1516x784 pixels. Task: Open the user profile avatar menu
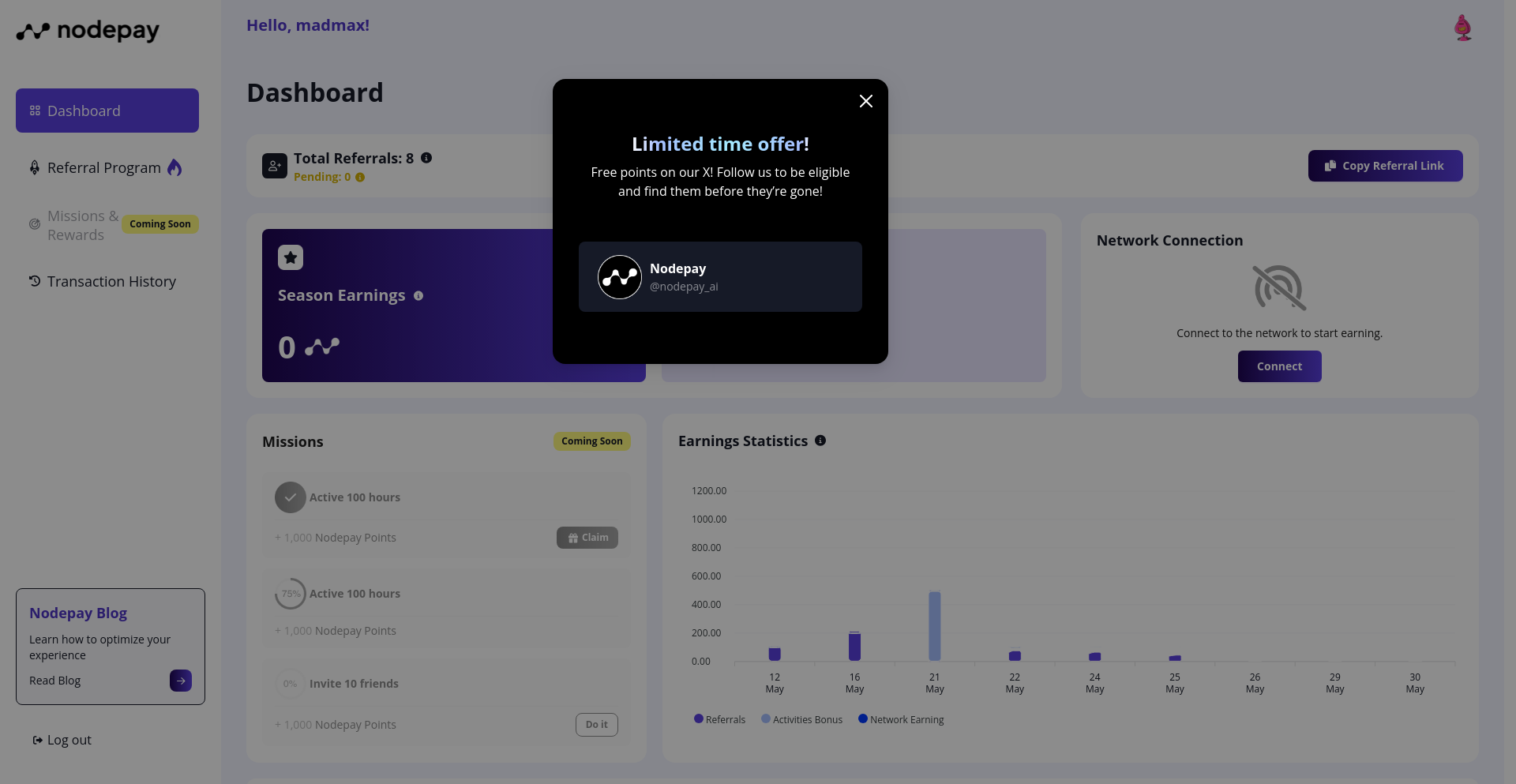tap(1463, 28)
